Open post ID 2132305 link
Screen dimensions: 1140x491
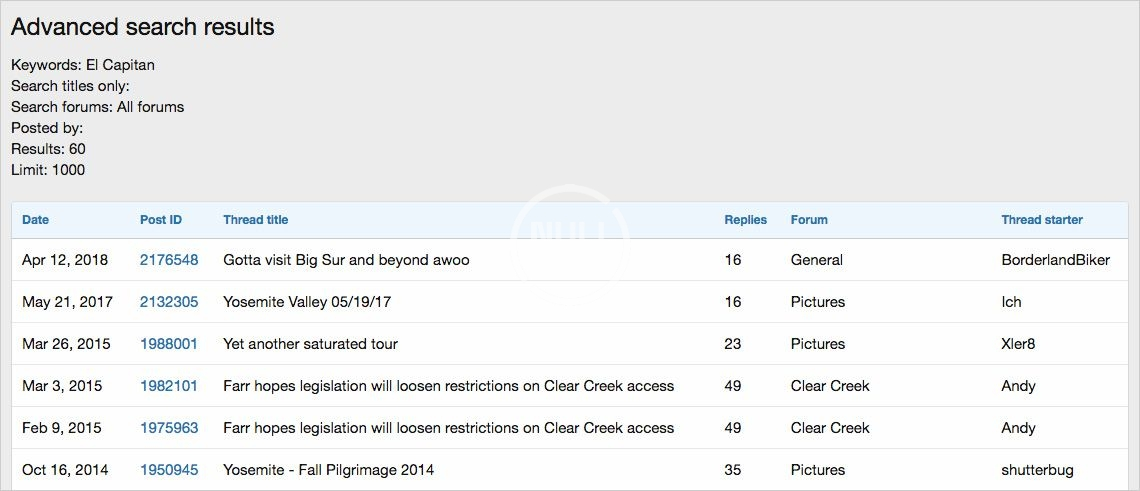pyautogui.click(x=169, y=302)
